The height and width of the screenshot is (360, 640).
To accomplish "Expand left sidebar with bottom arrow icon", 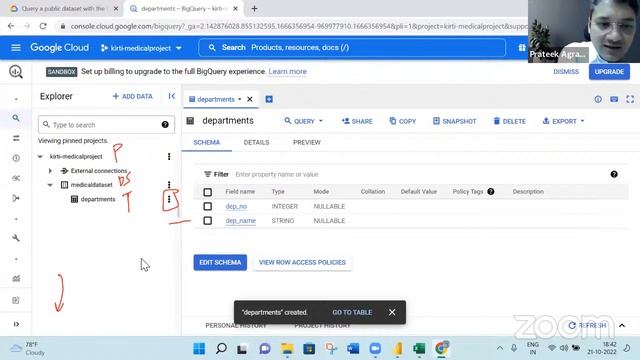I will tap(16, 324).
